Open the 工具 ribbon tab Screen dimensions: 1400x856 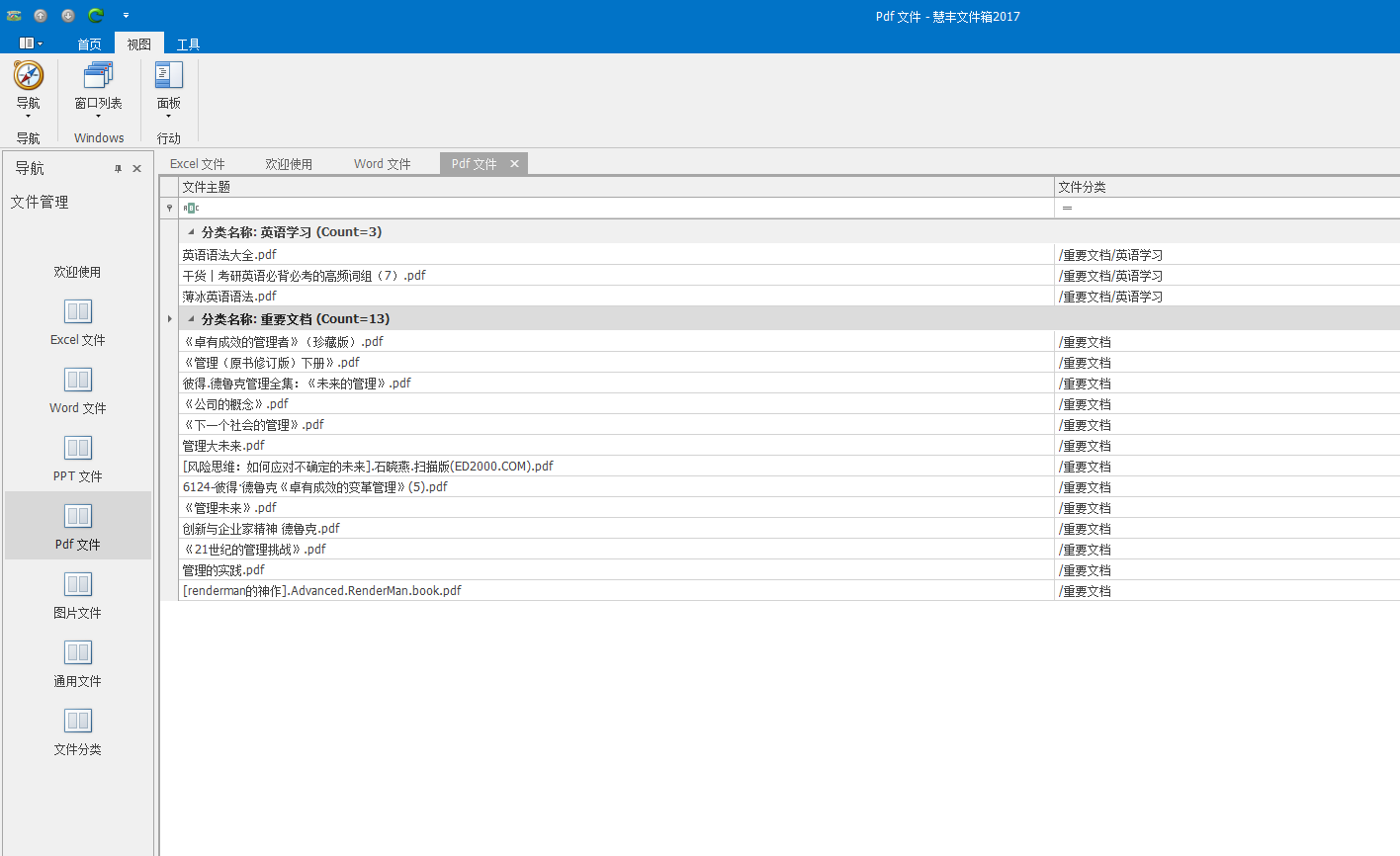[188, 43]
